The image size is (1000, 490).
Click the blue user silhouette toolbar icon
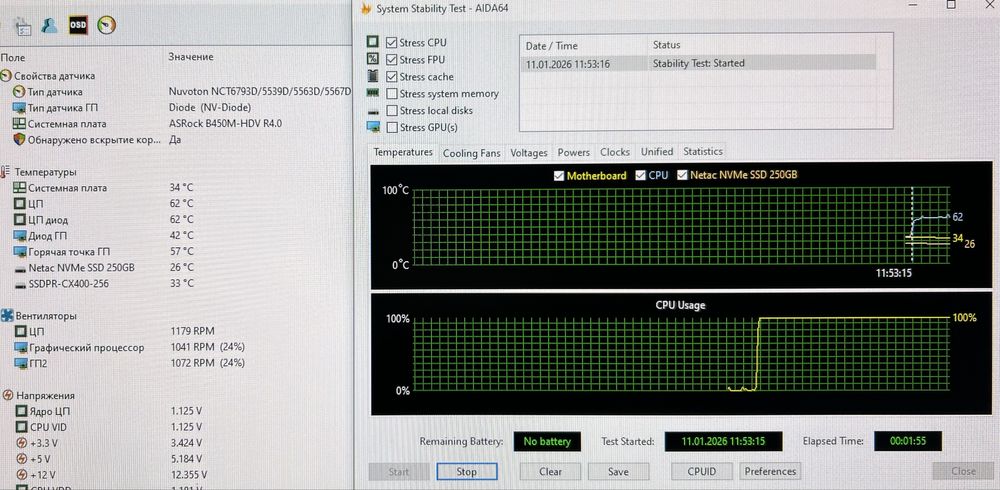49,25
